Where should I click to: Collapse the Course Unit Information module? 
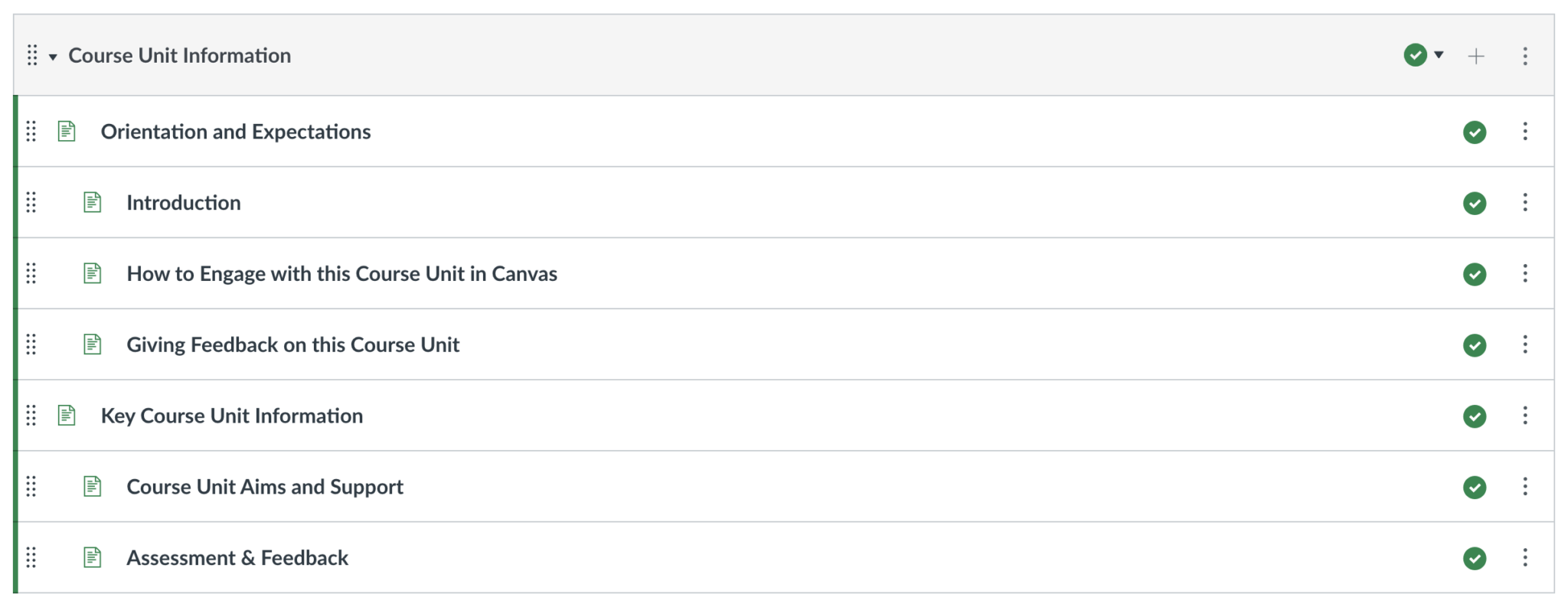click(x=52, y=55)
